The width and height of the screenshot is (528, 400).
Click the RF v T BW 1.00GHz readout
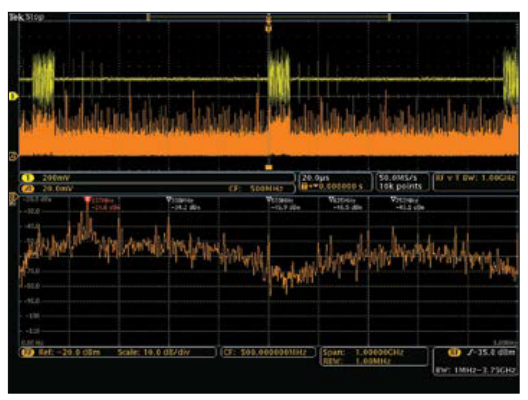pyautogui.click(x=475, y=178)
